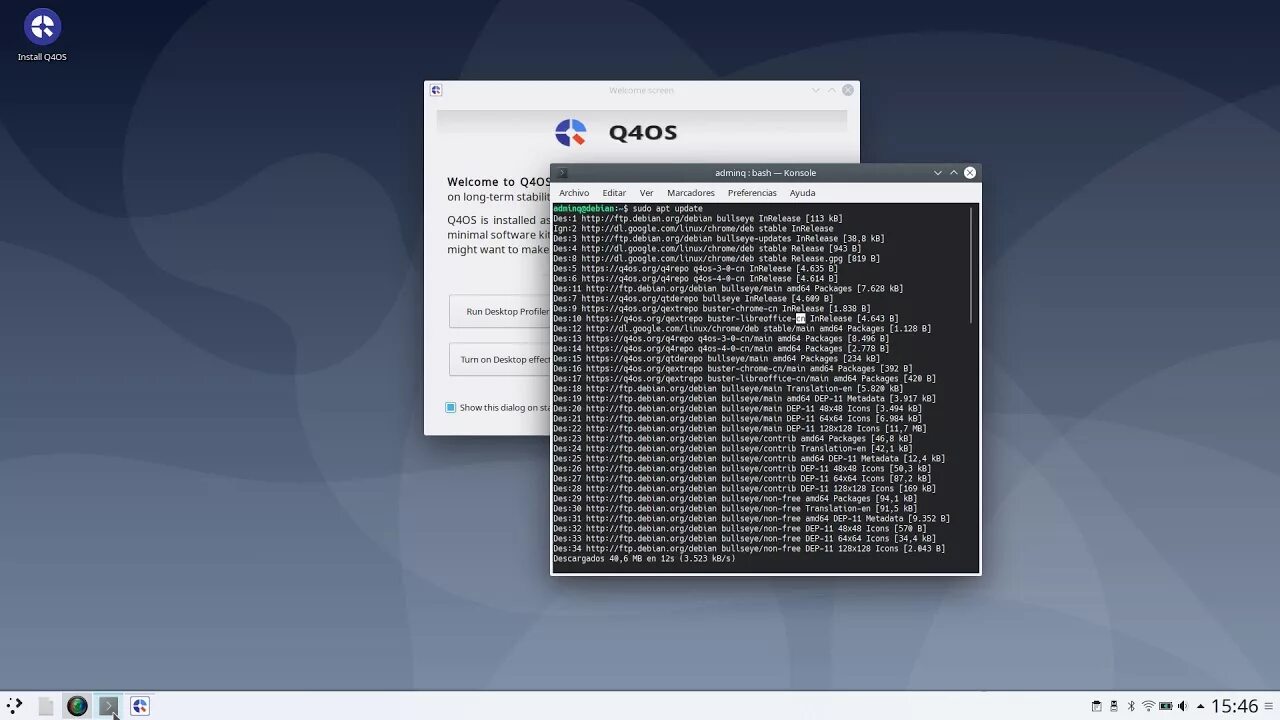Close the Welcome screen window
Screen dimensions: 1280x720
tap(848, 90)
